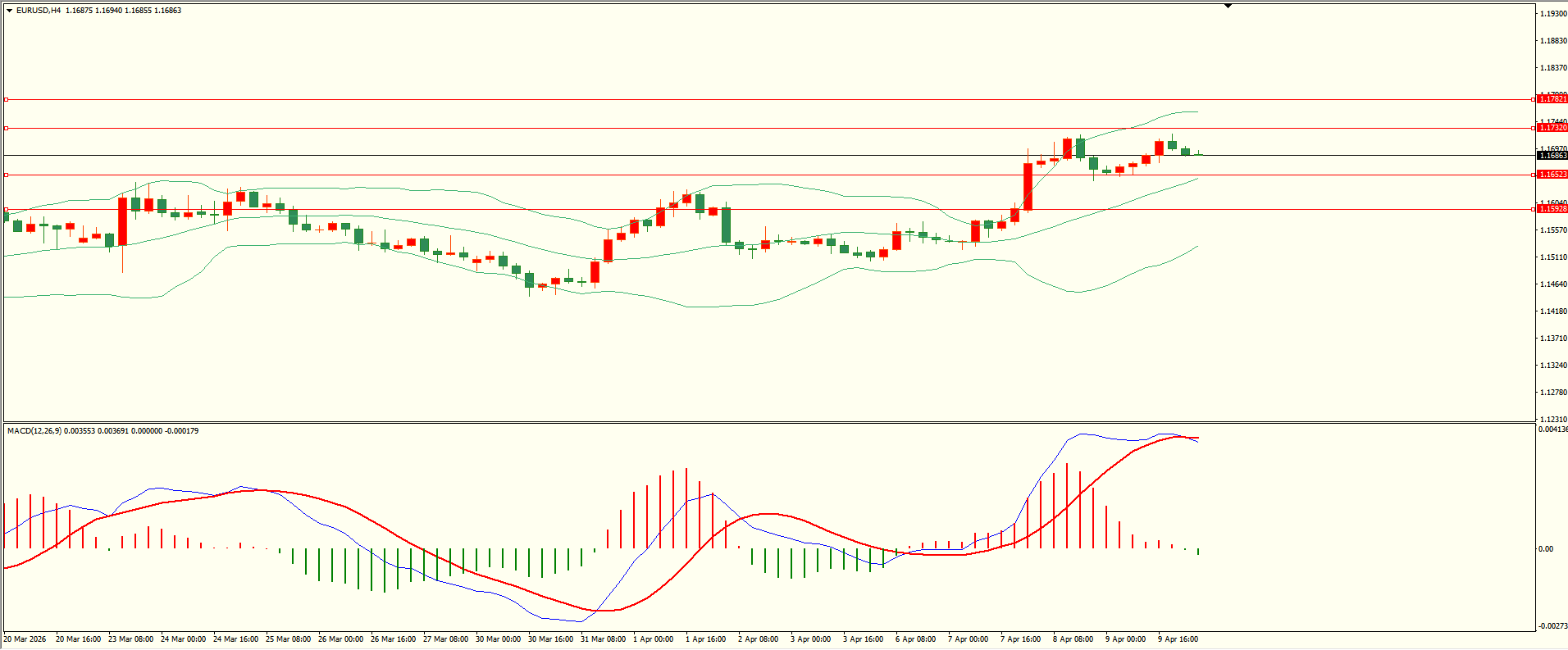The width and height of the screenshot is (1568, 650).
Task: Grab left handle of the 1.17821 line
Action: tap(7, 99)
